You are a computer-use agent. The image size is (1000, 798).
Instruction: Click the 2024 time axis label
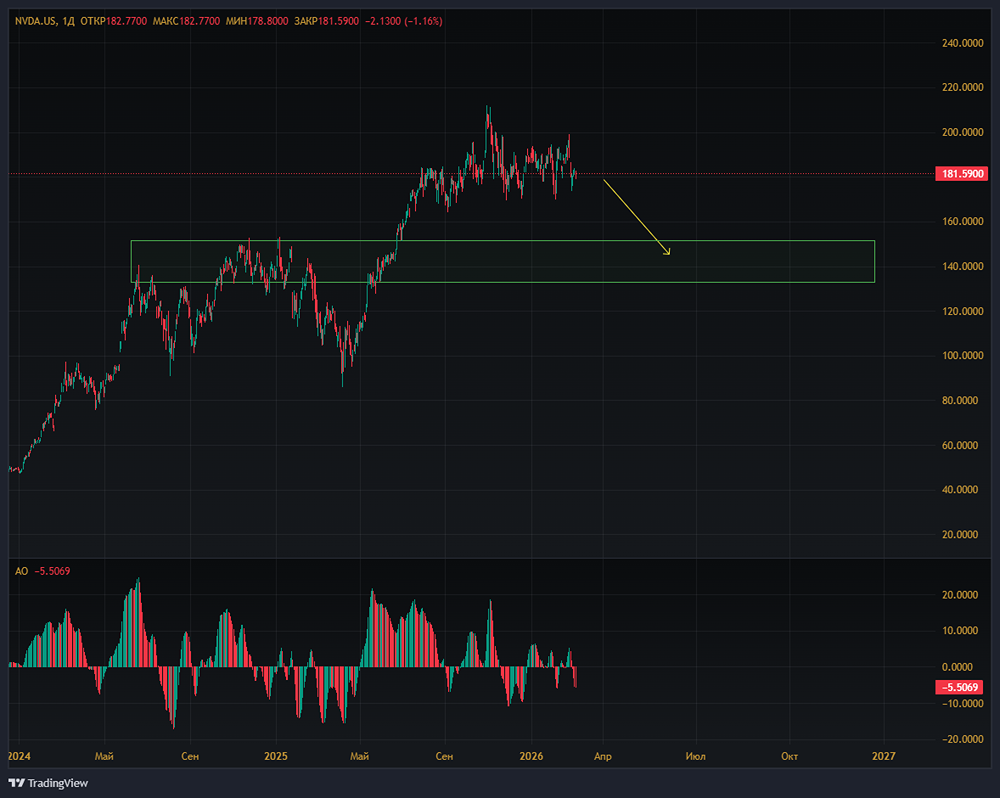coord(19,756)
